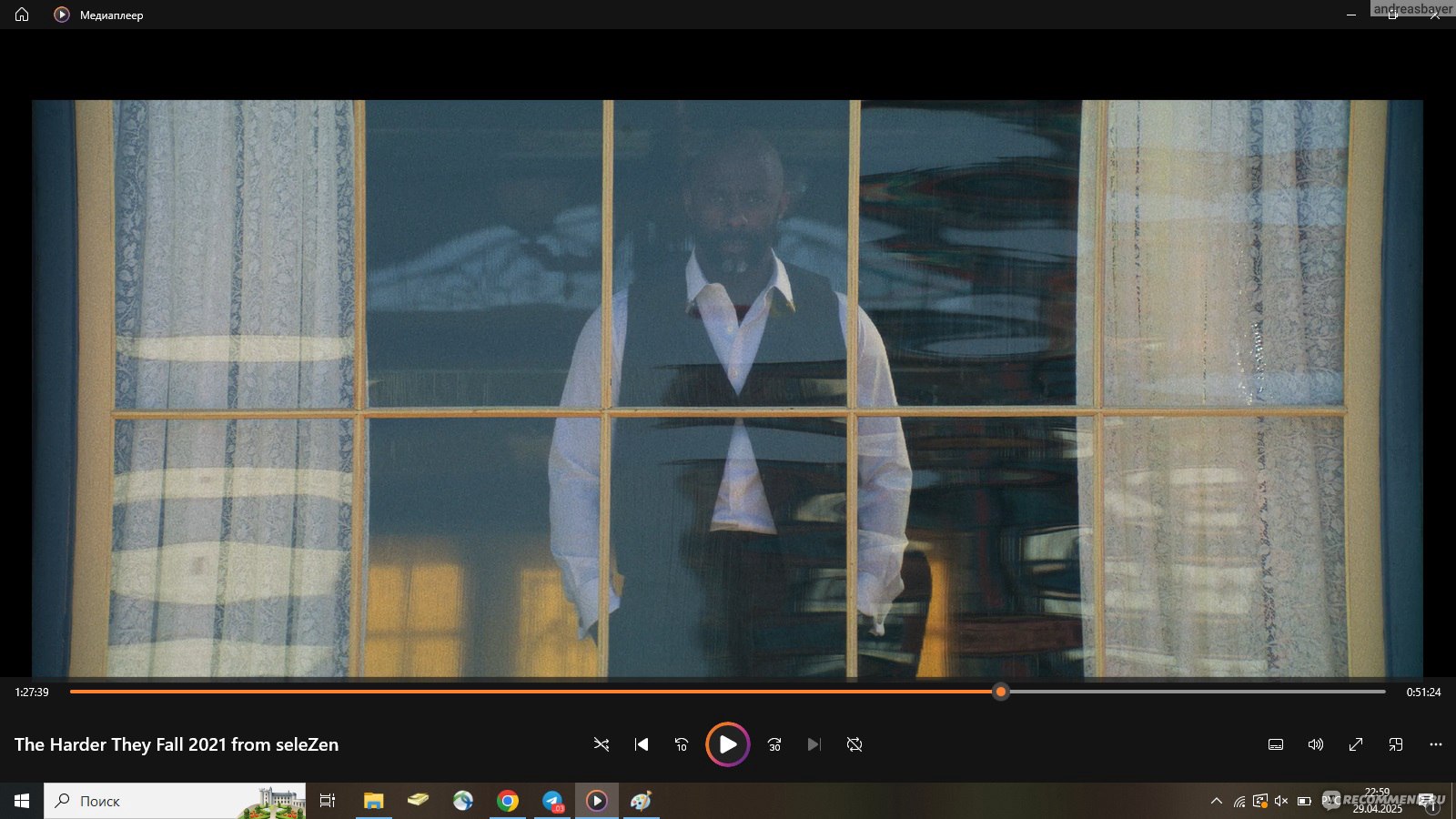This screenshot has width=1456, height=819.
Task: Switch the player to full screen
Action: pyautogui.click(x=1356, y=744)
